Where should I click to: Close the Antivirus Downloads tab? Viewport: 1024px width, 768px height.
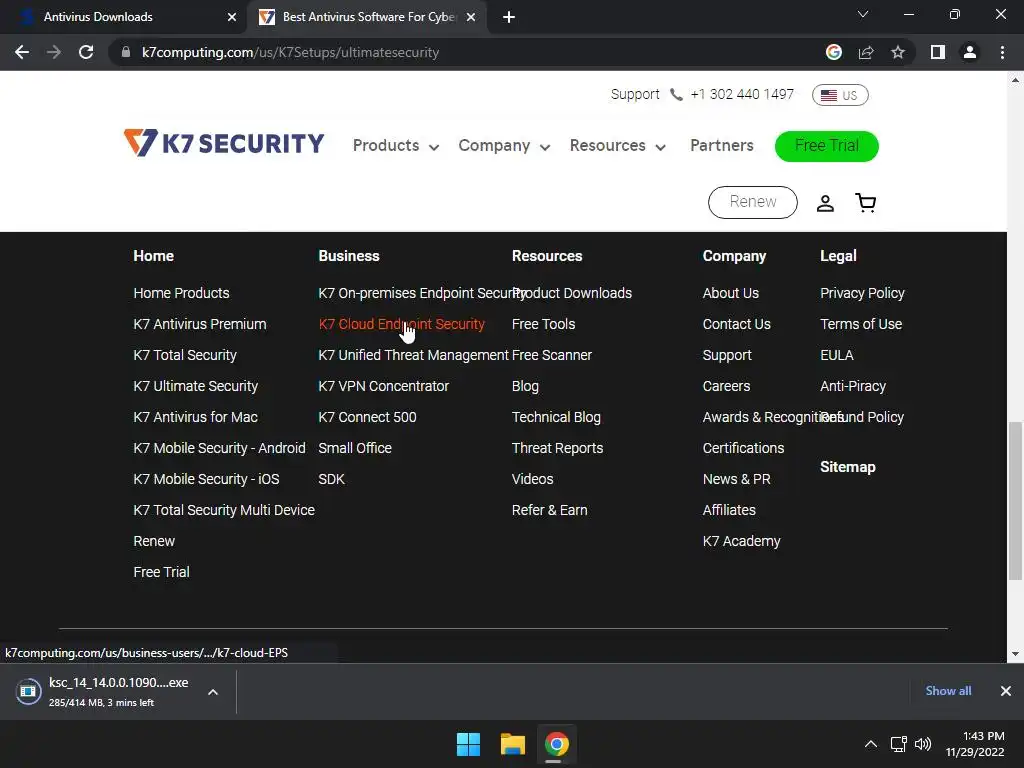(232, 17)
